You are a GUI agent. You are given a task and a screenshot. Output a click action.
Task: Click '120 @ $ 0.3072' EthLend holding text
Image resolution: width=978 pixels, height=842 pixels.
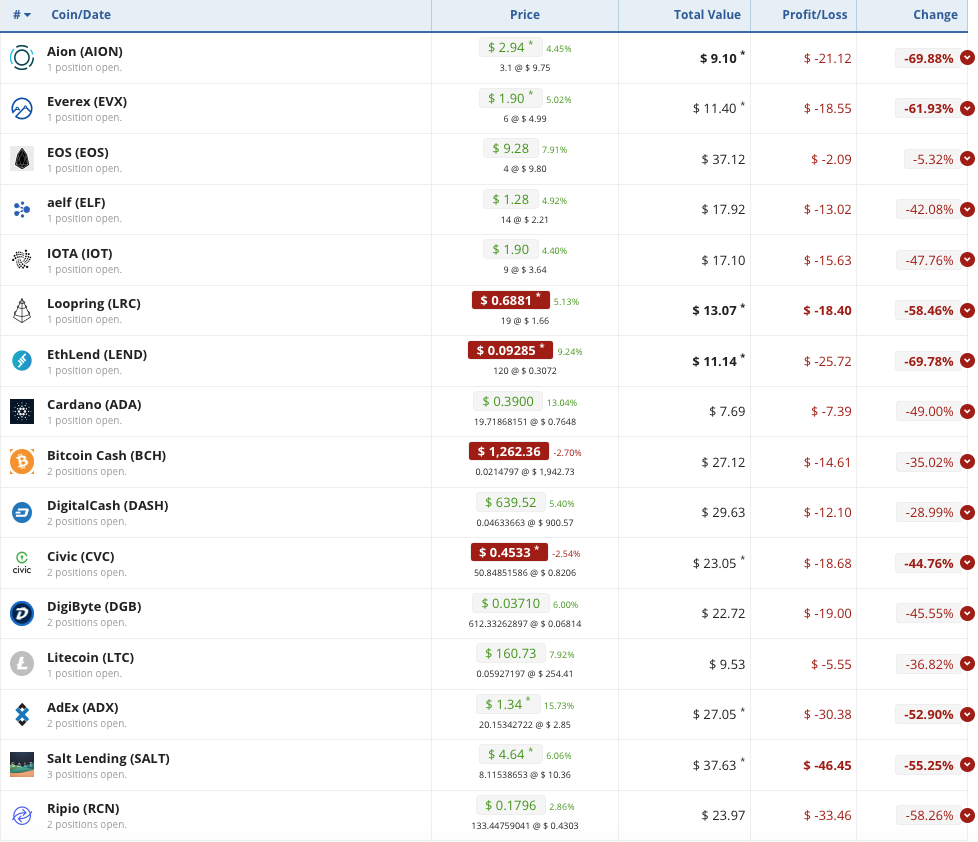coord(525,371)
